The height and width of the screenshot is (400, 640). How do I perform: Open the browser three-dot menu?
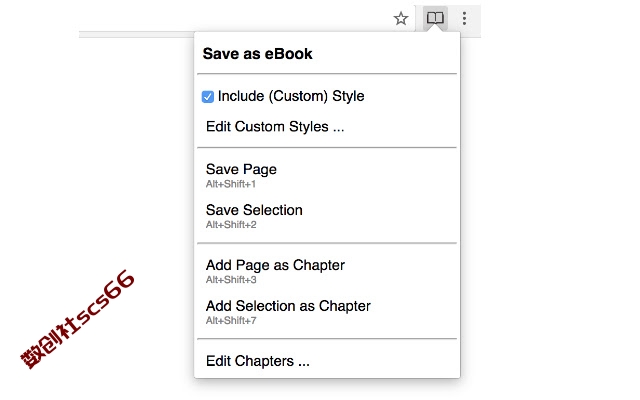tap(464, 18)
